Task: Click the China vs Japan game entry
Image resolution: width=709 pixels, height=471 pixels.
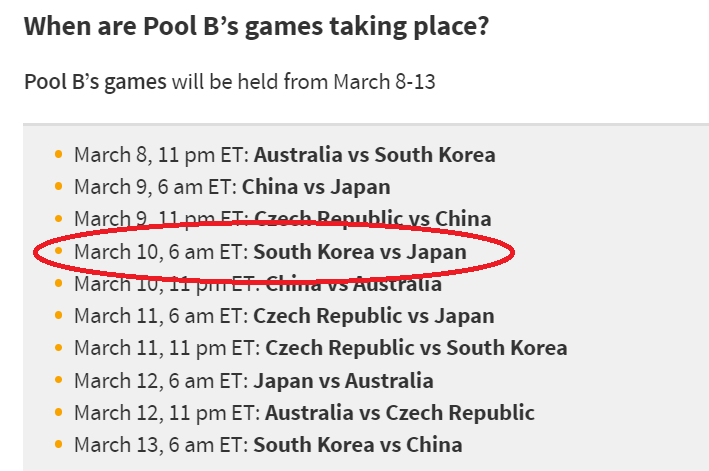Action: pos(316,187)
